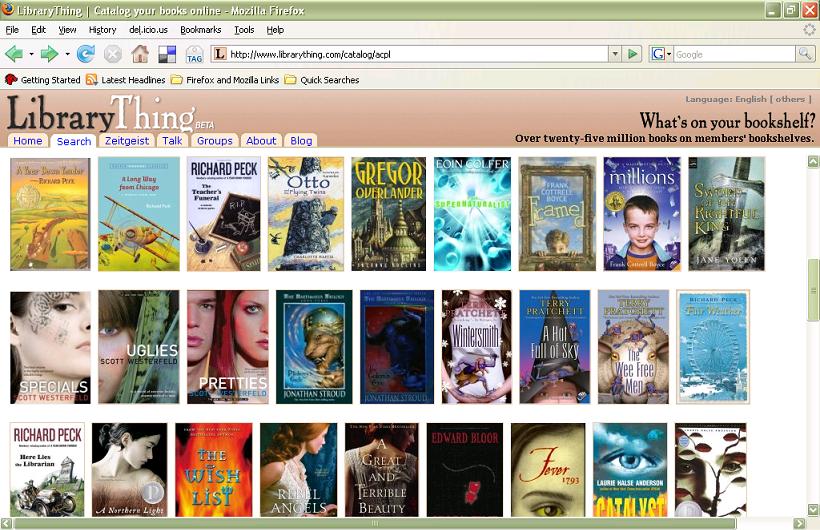Open the Wintersmith book cover
This screenshot has width=820, height=530.
[x=476, y=347]
